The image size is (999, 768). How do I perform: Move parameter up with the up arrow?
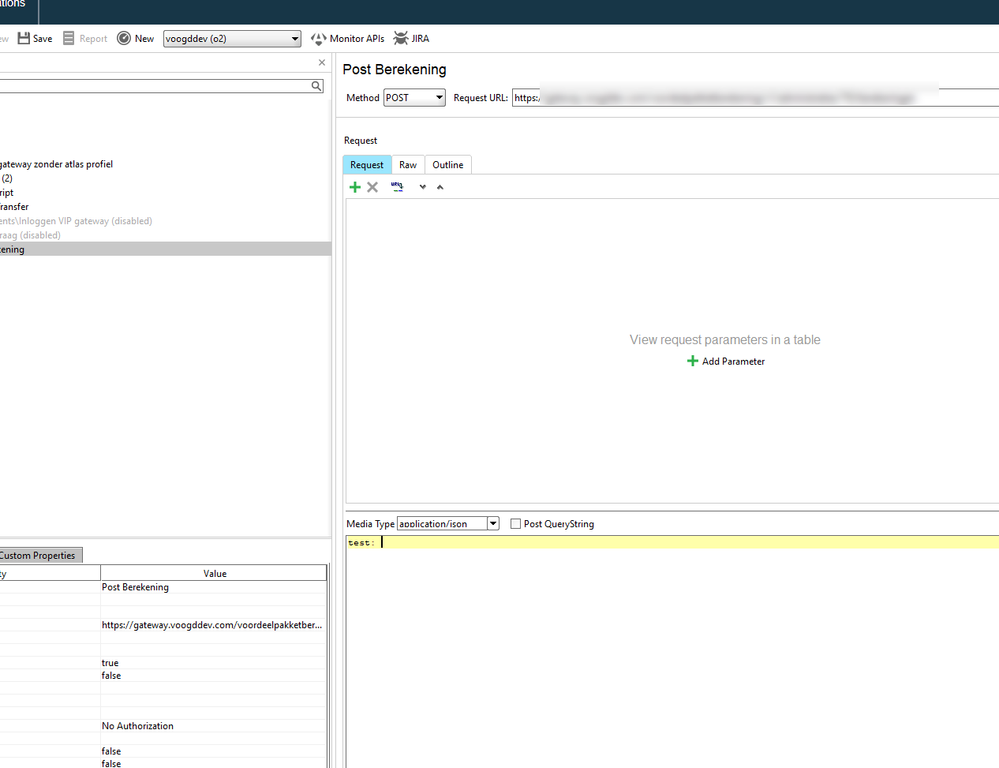click(440, 187)
